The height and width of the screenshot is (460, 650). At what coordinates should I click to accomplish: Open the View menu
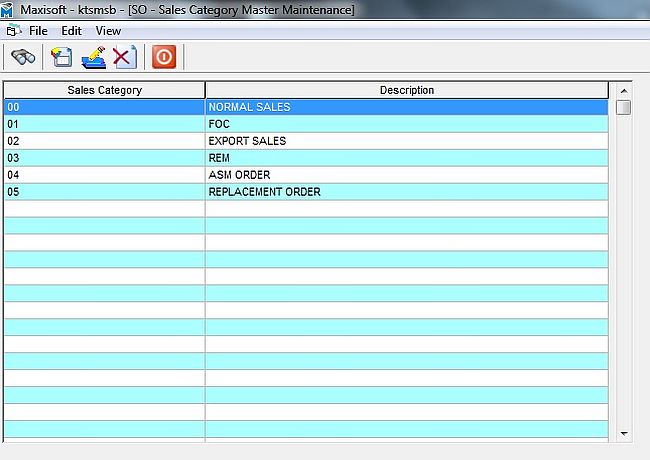108,31
